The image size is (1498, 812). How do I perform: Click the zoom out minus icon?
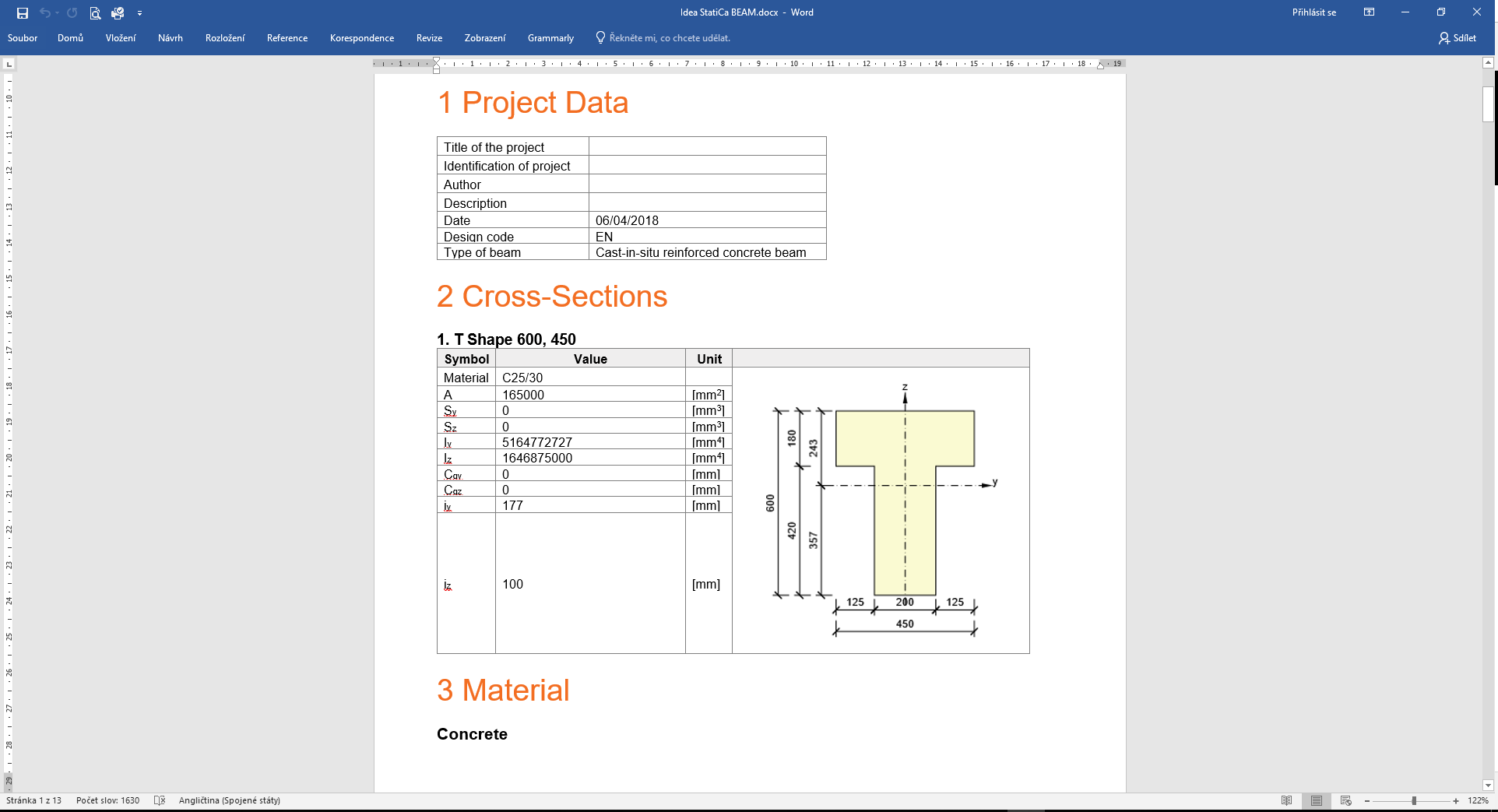click(x=1367, y=800)
